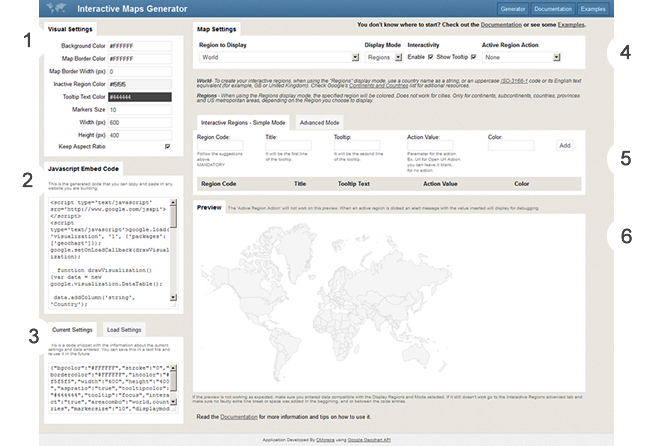The width and height of the screenshot is (655, 446).
Task: Open the Current Settings tab
Action: pos(72,330)
